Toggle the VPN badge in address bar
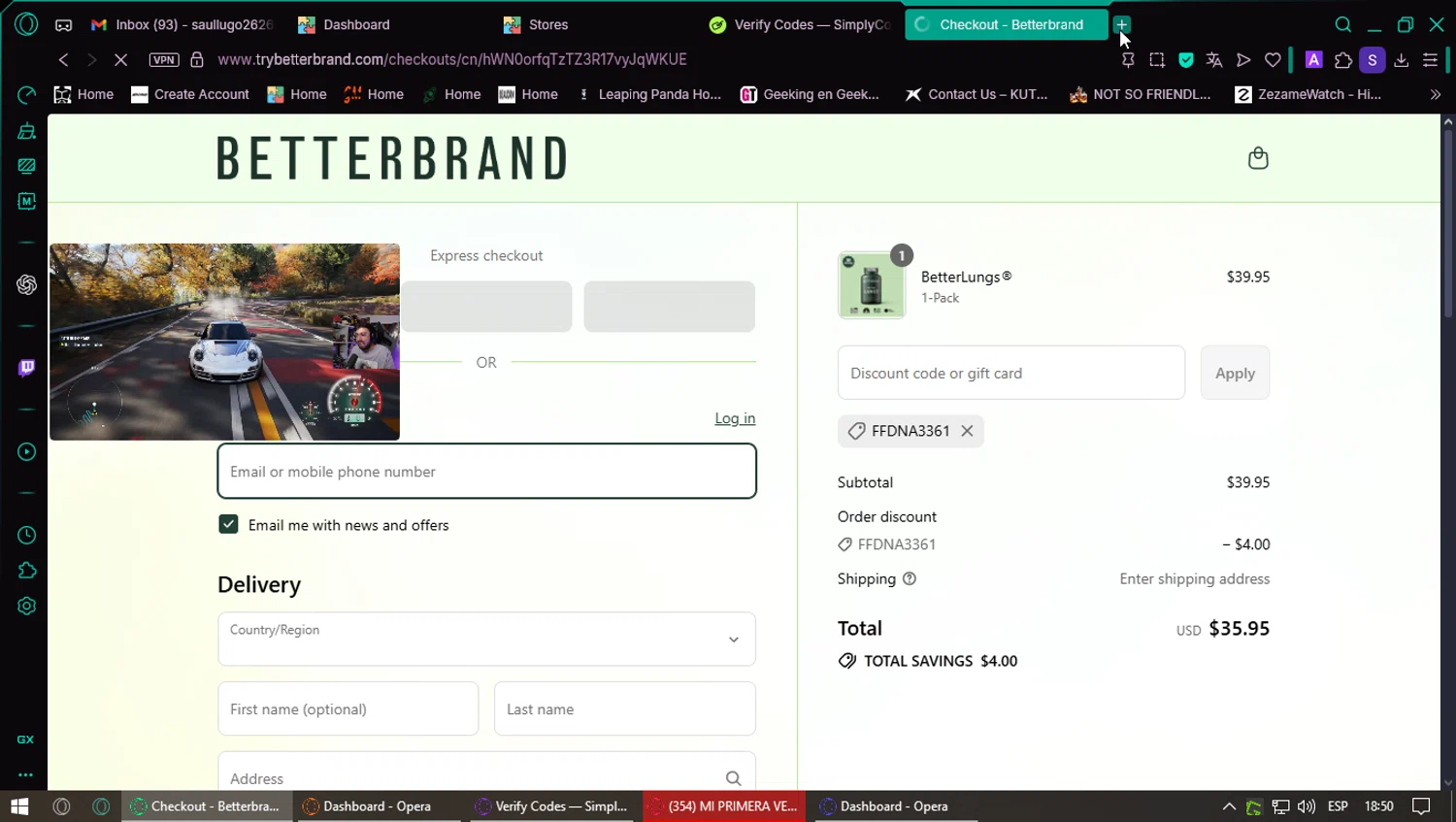The image size is (1456, 822). [164, 59]
